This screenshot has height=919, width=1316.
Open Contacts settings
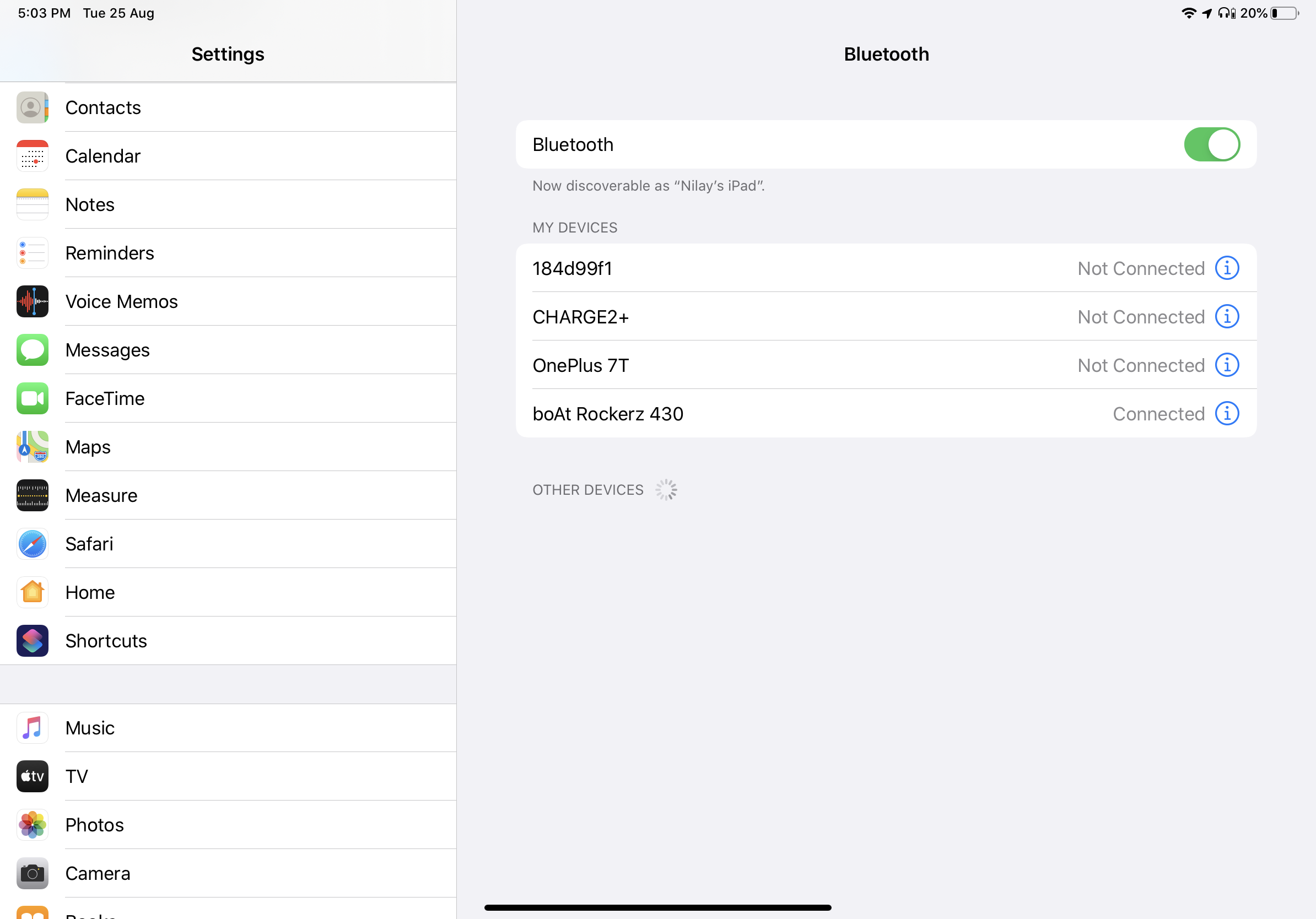(103, 108)
